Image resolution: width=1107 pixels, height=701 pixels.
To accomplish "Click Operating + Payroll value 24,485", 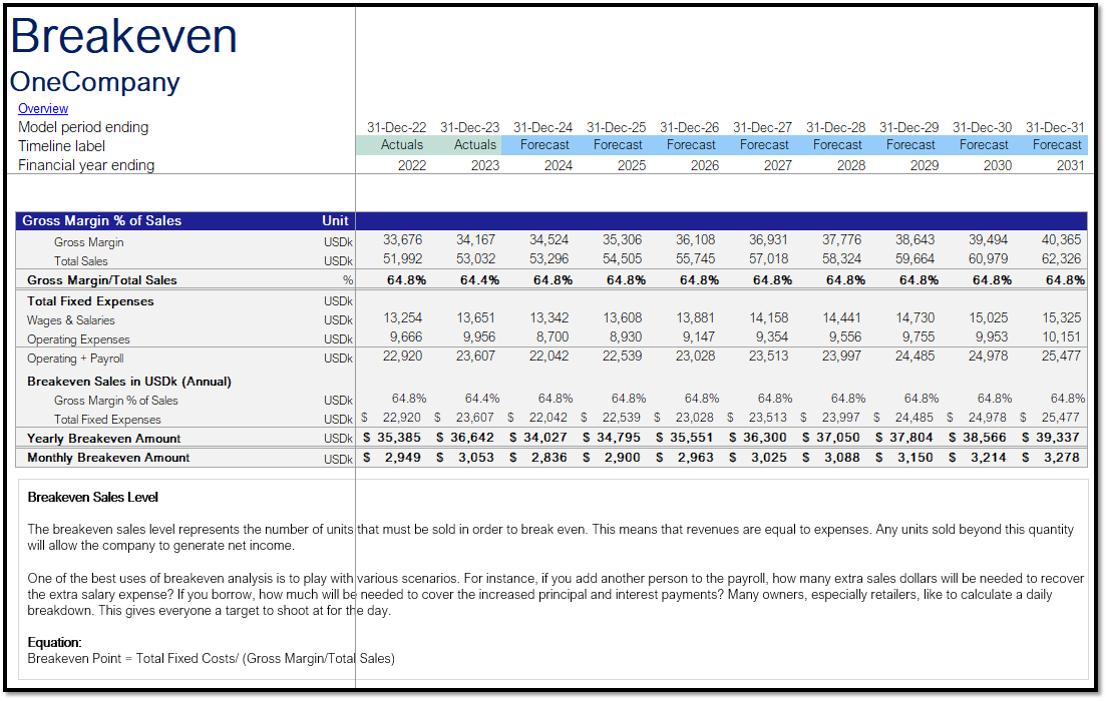I will [915, 357].
